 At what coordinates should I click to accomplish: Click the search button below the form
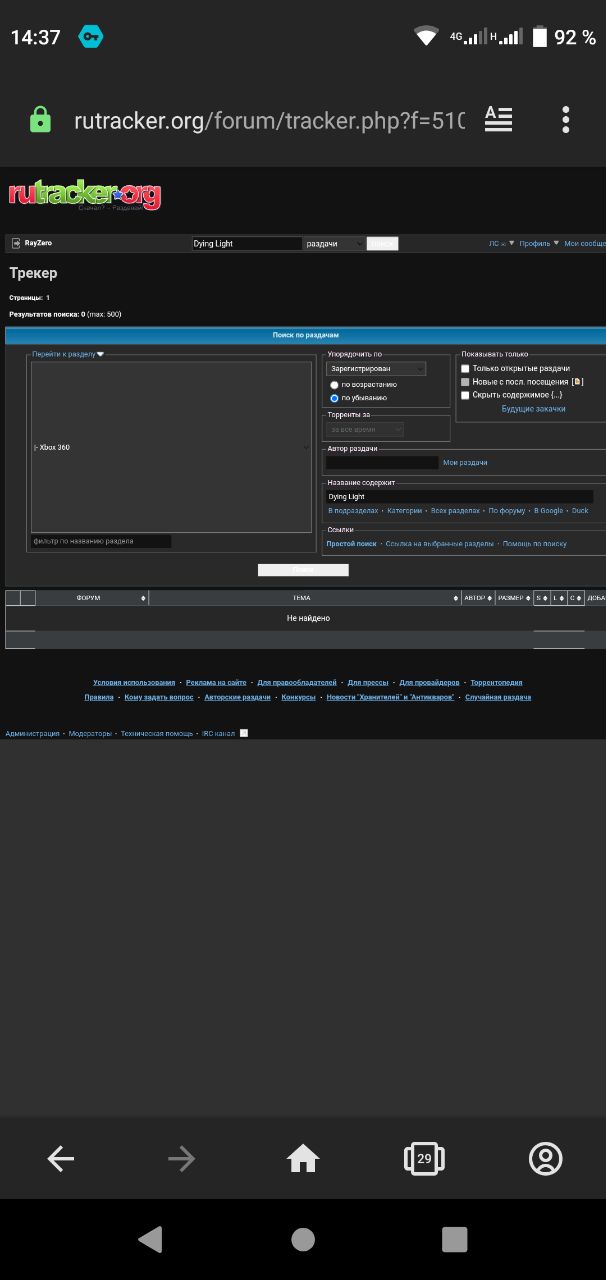click(x=303, y=570)
